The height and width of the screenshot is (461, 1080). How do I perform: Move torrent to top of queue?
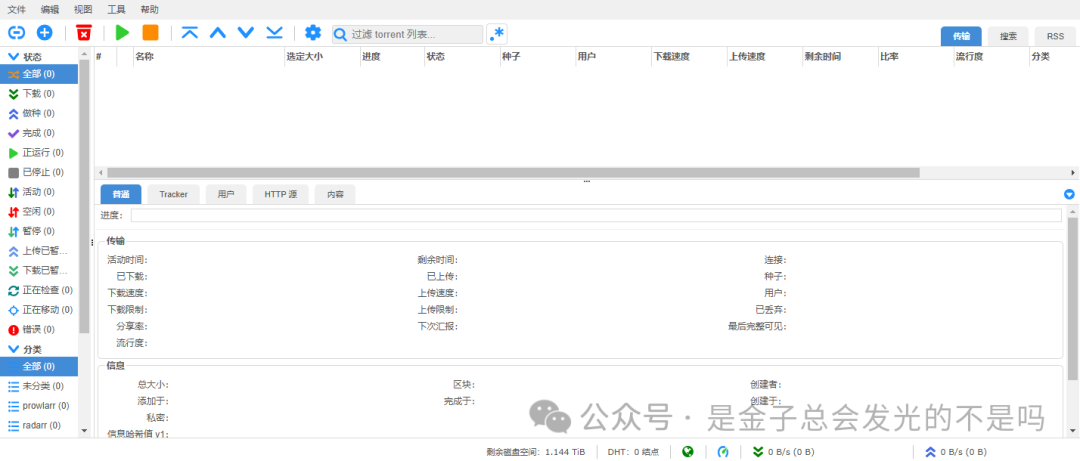(x=190, y=33)
